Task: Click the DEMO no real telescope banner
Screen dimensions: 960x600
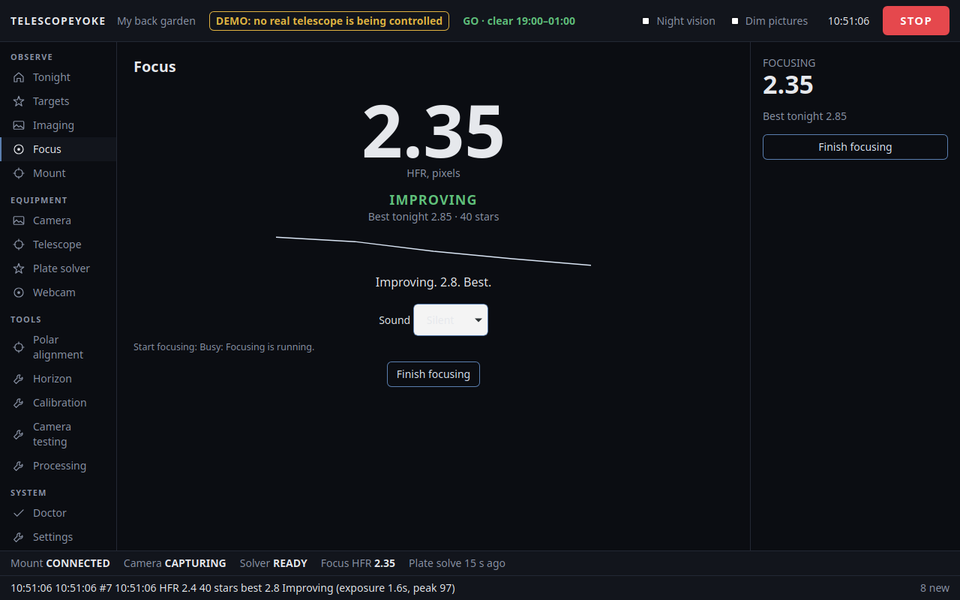Action: pos(329,21)
